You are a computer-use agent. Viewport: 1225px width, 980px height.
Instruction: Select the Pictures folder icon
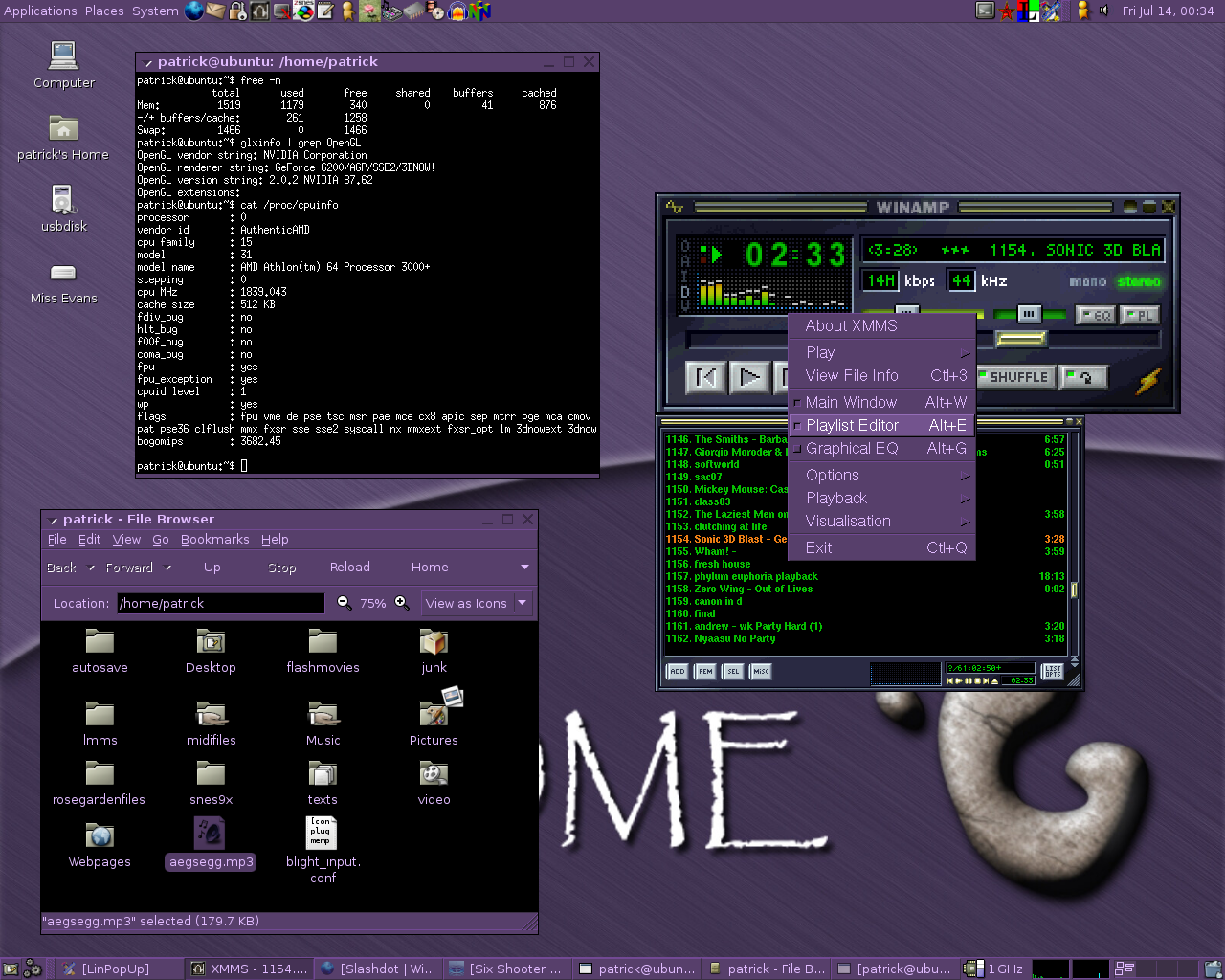(434, 718)
